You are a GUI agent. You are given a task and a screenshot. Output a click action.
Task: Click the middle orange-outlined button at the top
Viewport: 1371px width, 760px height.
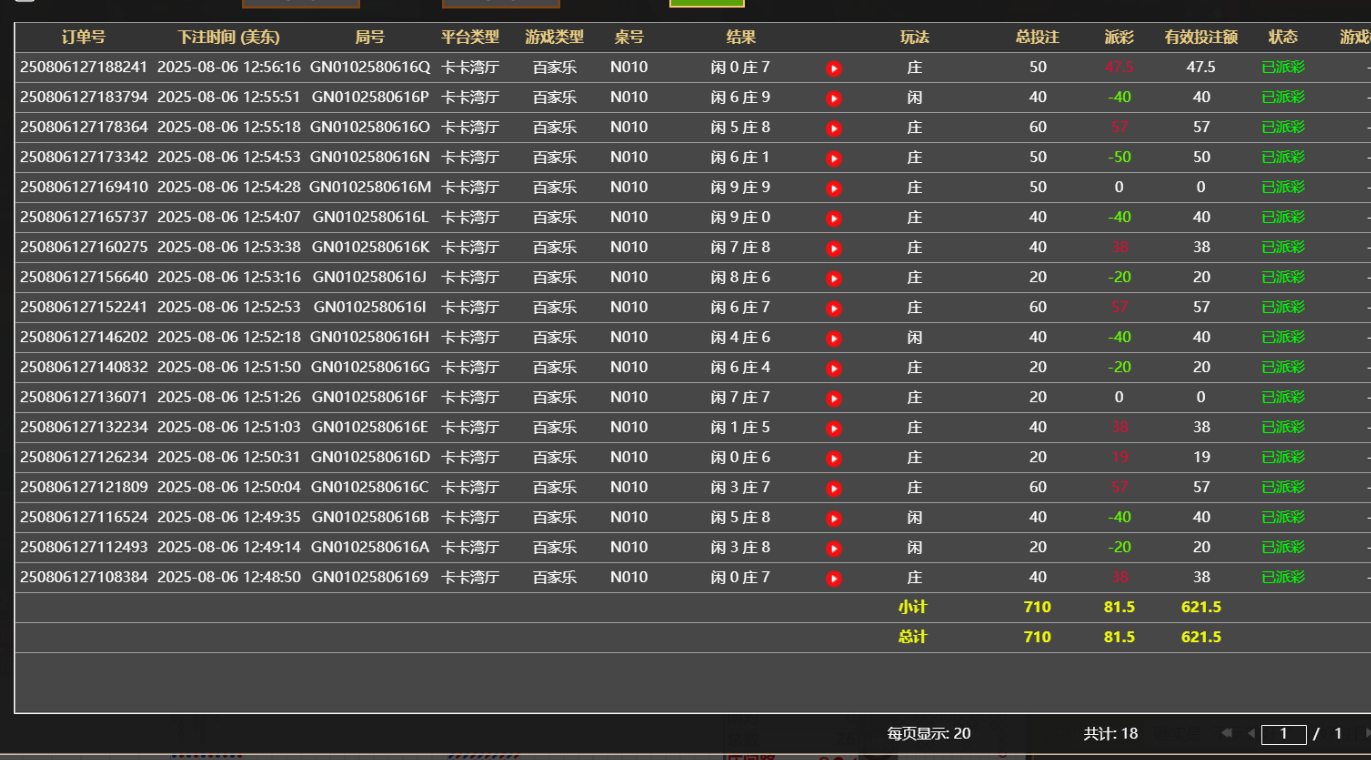point(500,3)
